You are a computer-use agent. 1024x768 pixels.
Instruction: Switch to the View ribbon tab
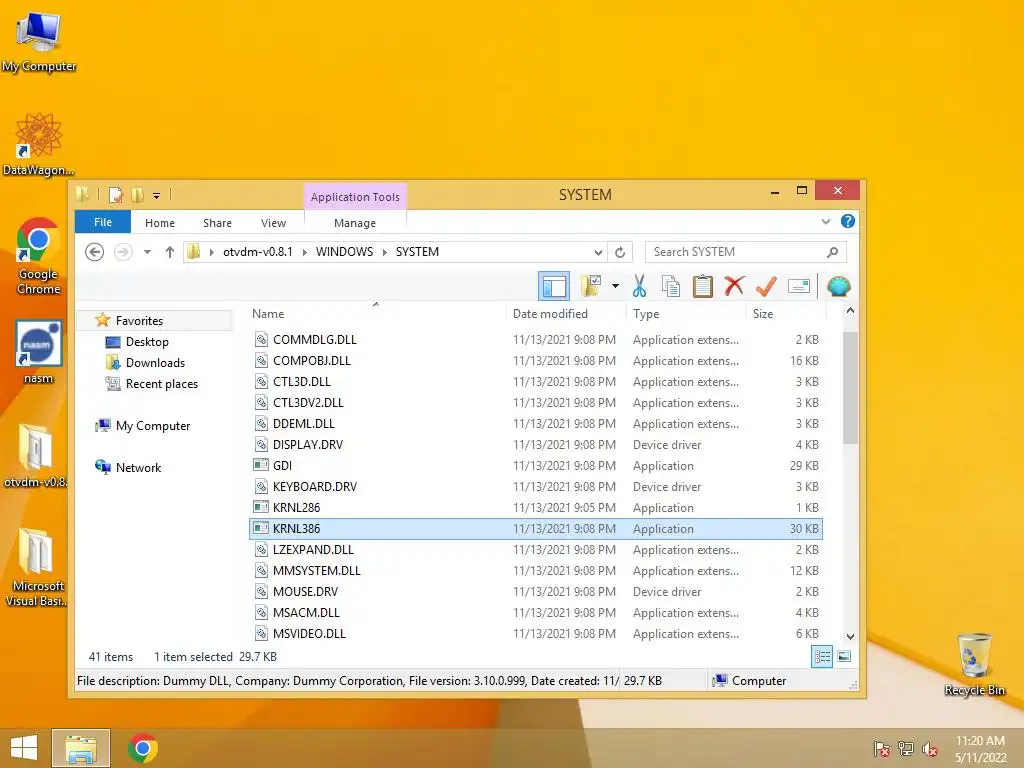(x=273, y=223)
